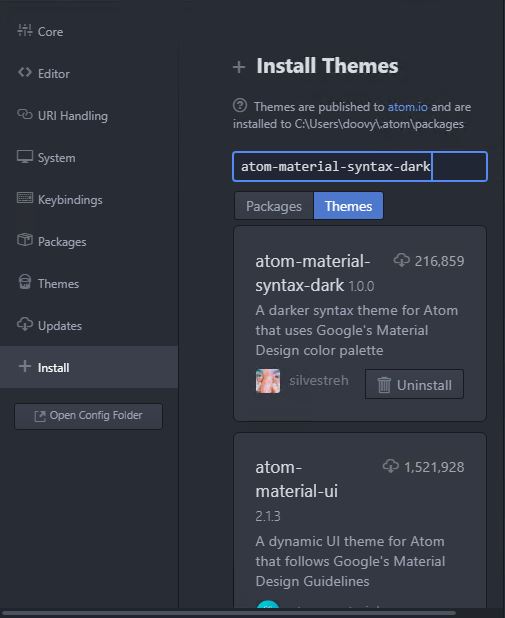Switch to the Packages search tab
The width and height of the screenshot is (505, 618).
click(274, 206)
